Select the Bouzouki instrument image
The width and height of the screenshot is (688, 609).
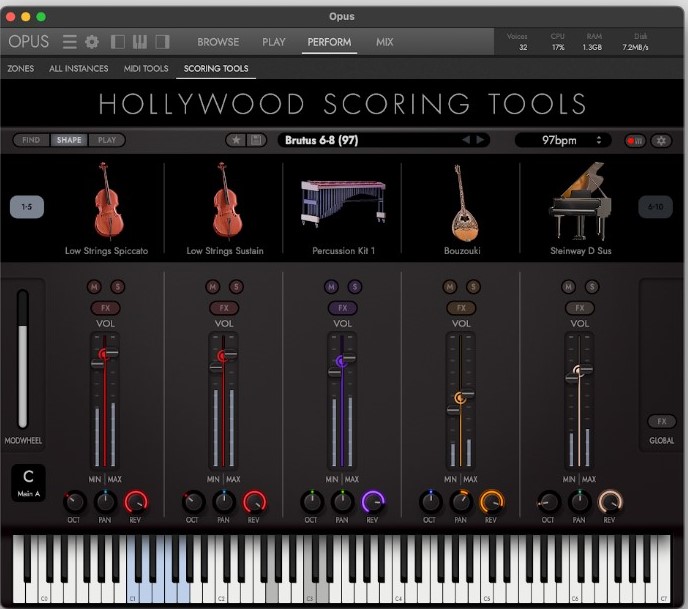pyautogui.click(x=463, y=203)
